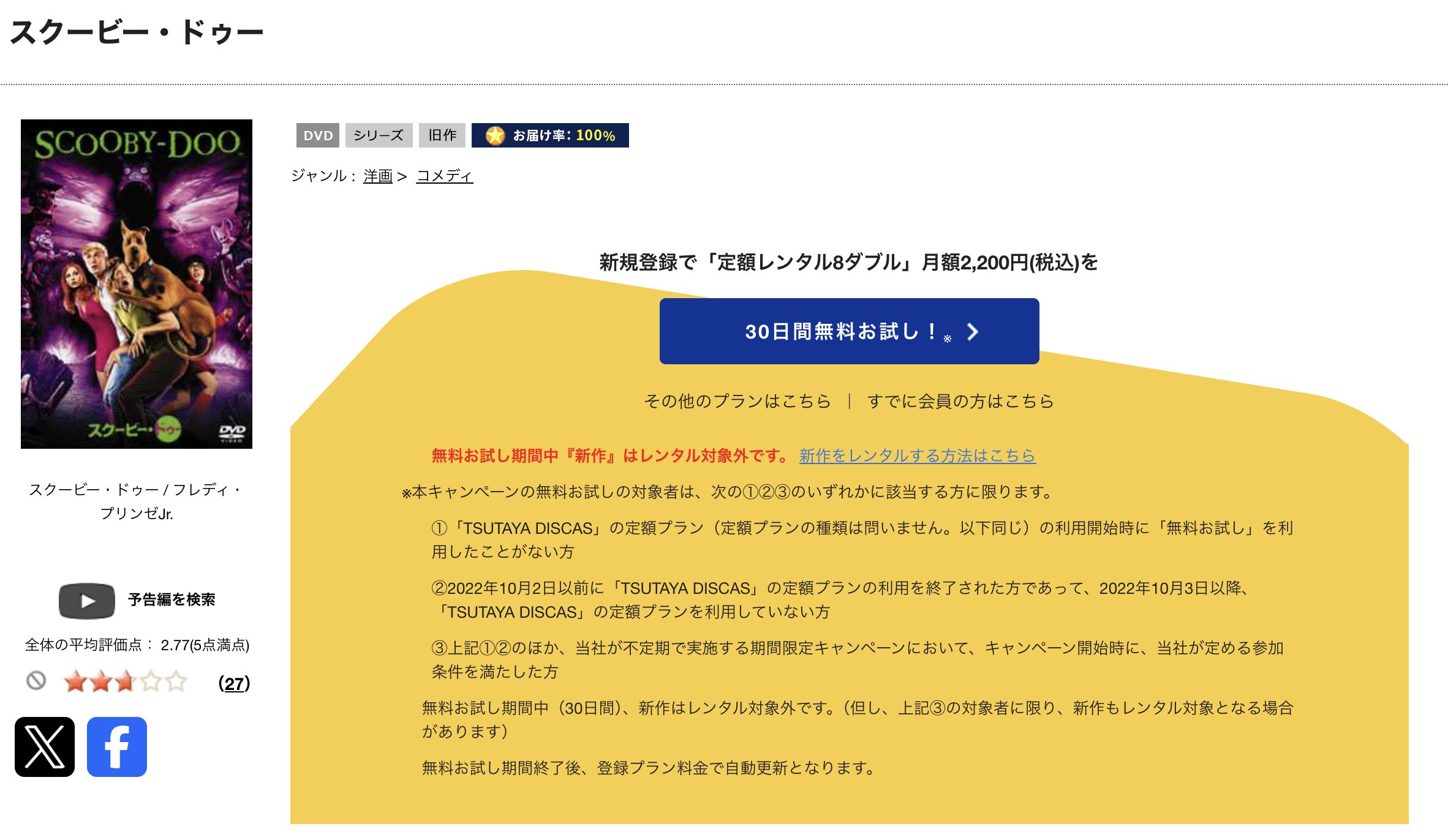Open the 洋画 genre link
The image size is (1448, 840).
(x=378, y=176)
